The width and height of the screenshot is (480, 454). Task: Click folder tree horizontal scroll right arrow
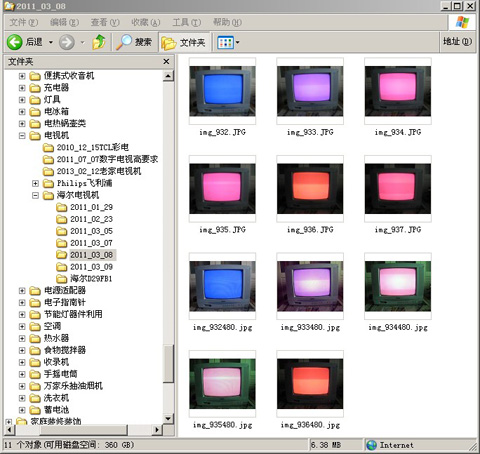point(156,430)
